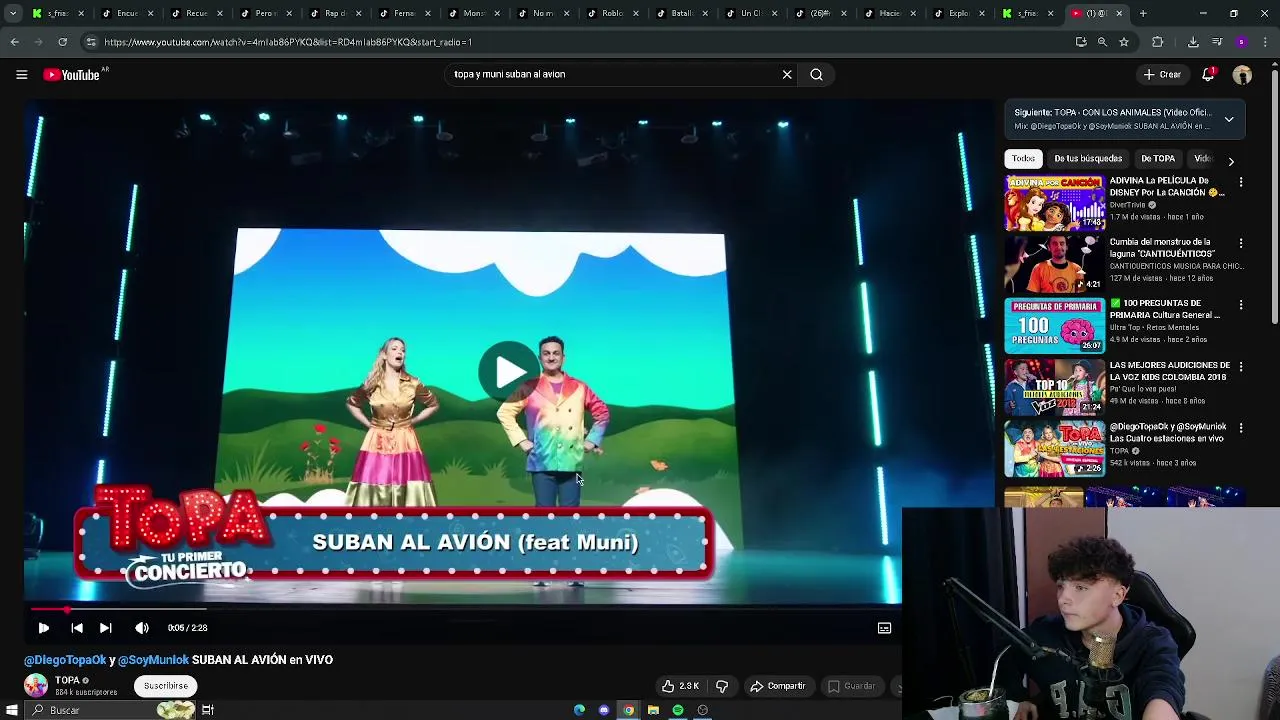Open the @SoyMuniok channel mention

click(153, 660)
